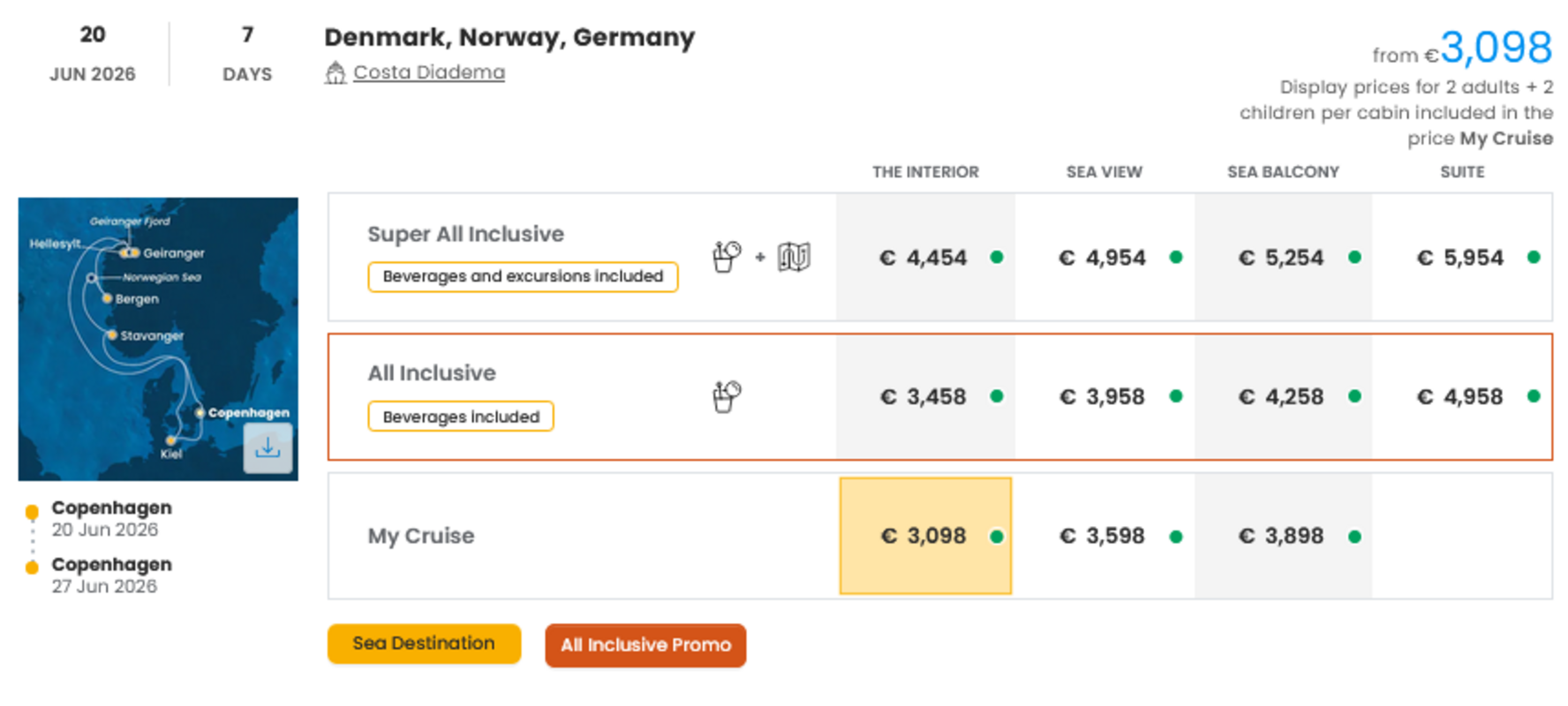Open the Costa Diadema ship link
1568x706 pixels.
point(429,72)
